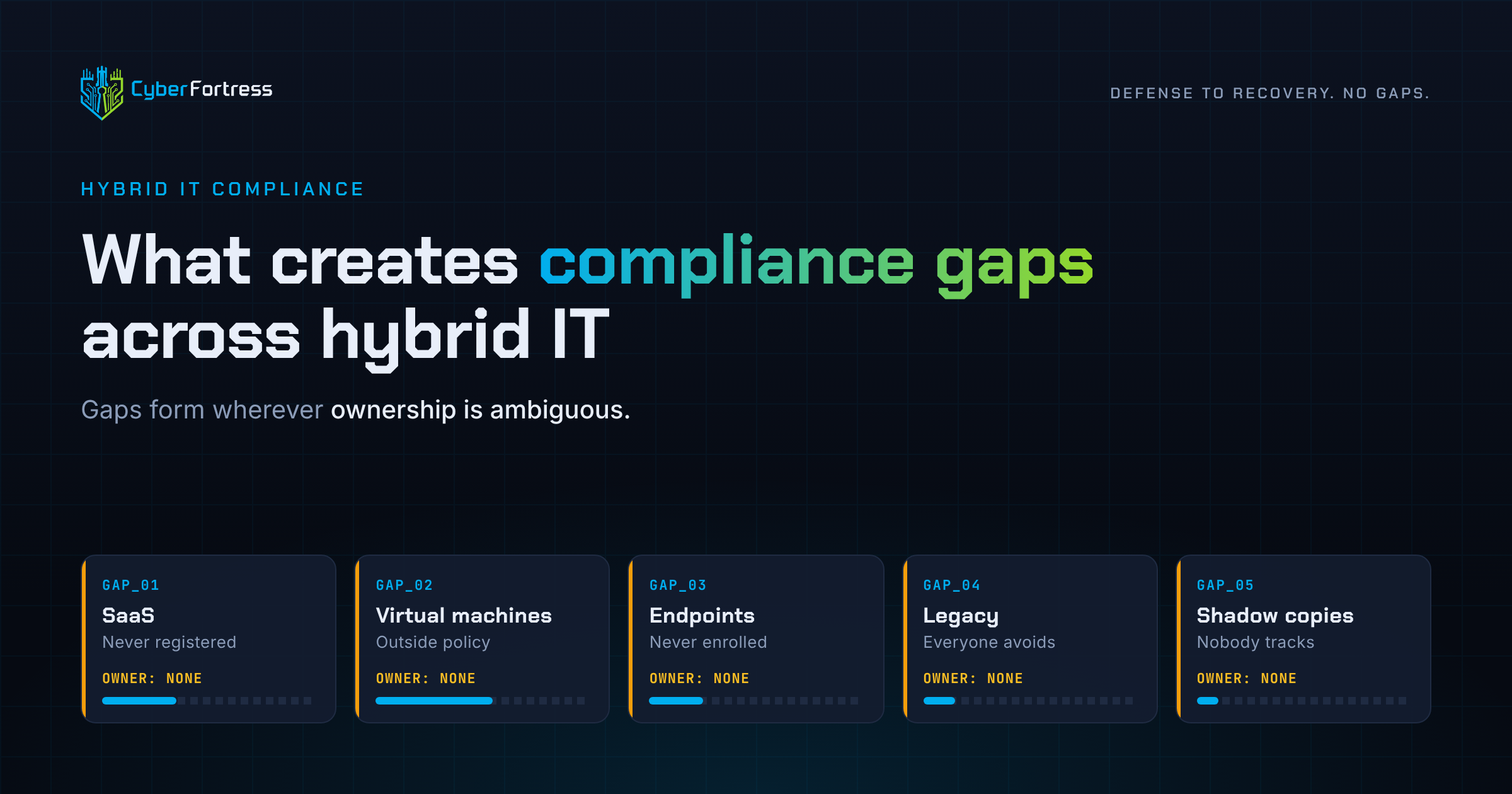Click the Legacy card progress bar
This screenshot has width=1512, height=794.
[x=1028, y=701]
